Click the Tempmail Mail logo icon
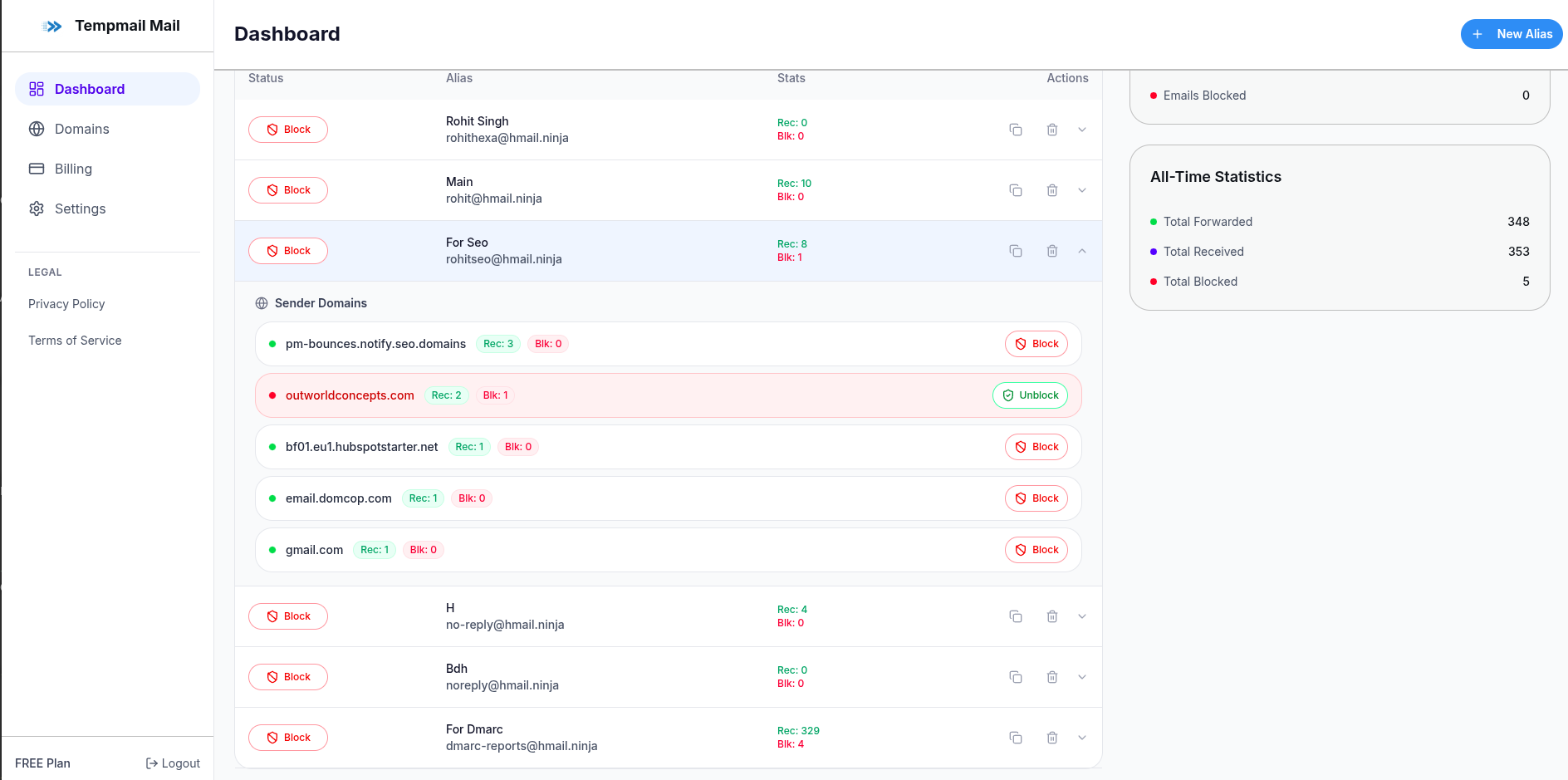The width and height of the screenshot is (1568, 780). click(x=52, y=27)
